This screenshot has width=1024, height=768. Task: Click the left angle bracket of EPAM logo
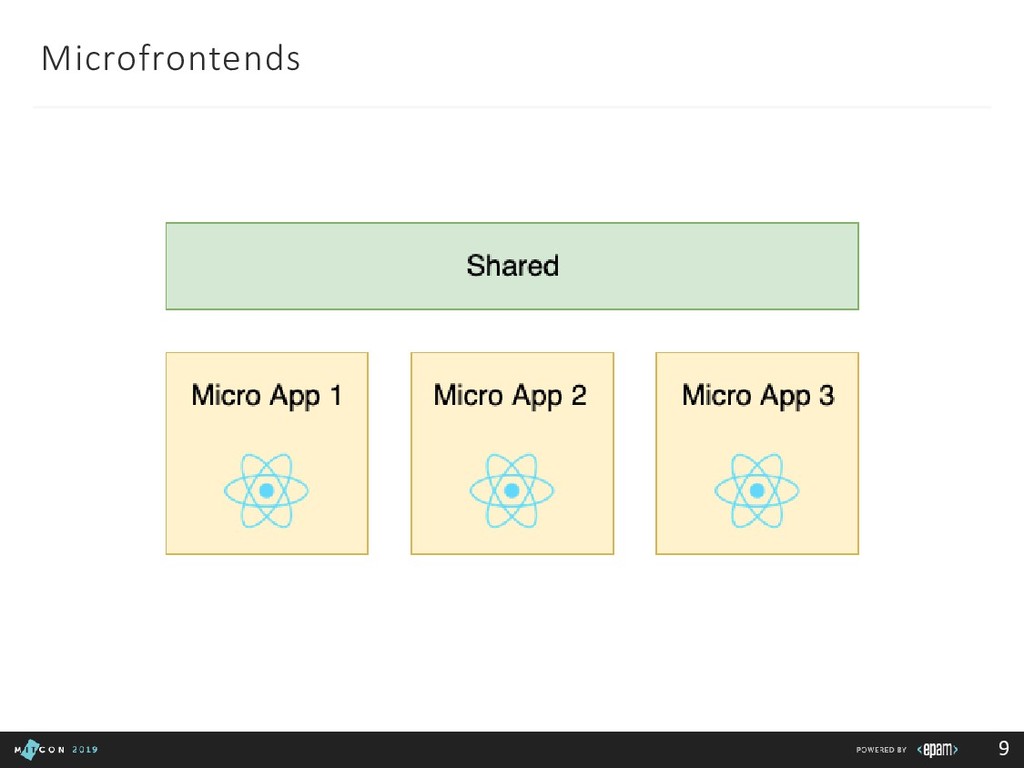click(x=921, y=749)
